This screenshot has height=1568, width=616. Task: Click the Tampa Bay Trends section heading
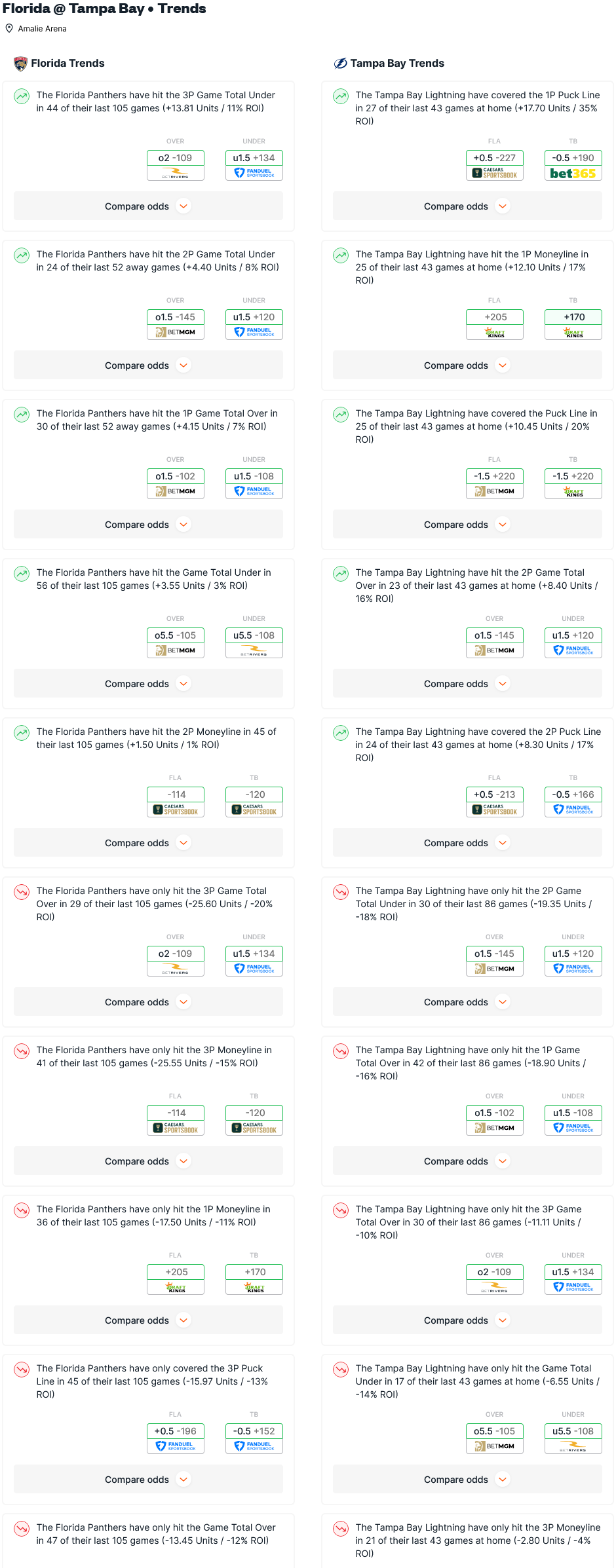397,64
